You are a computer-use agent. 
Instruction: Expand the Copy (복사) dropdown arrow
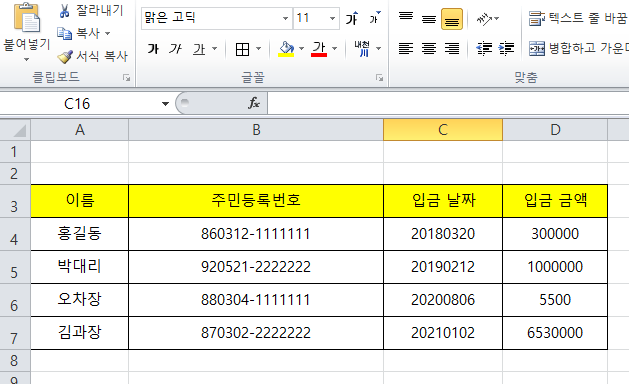pos(108,33)
